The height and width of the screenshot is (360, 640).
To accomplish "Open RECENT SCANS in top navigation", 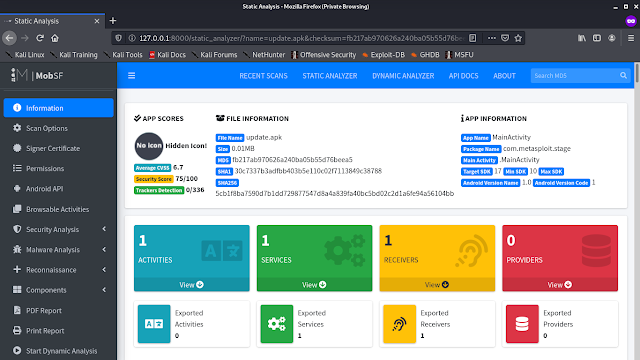I will pos(263,76).
